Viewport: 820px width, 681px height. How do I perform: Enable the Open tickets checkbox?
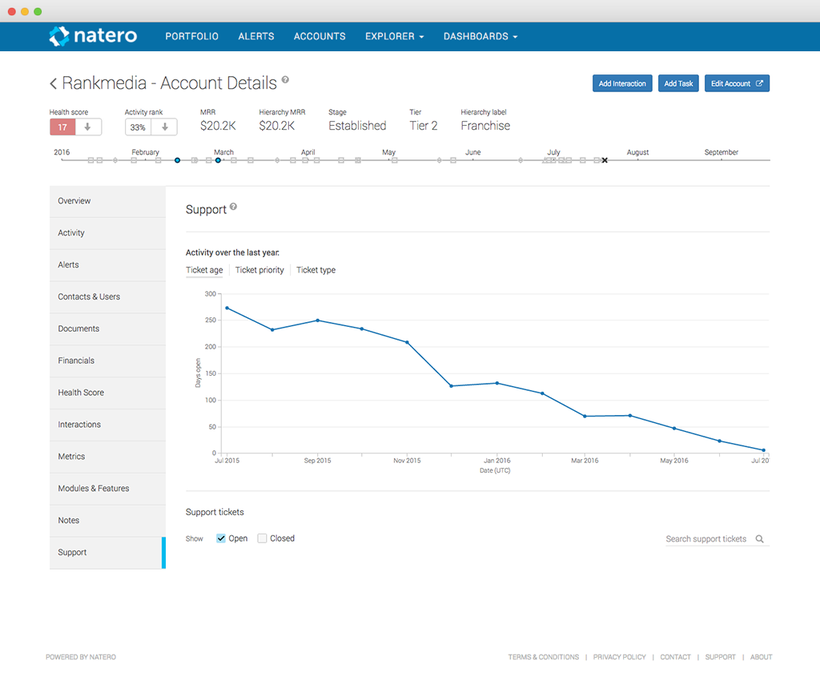click(x=221, y=538)
